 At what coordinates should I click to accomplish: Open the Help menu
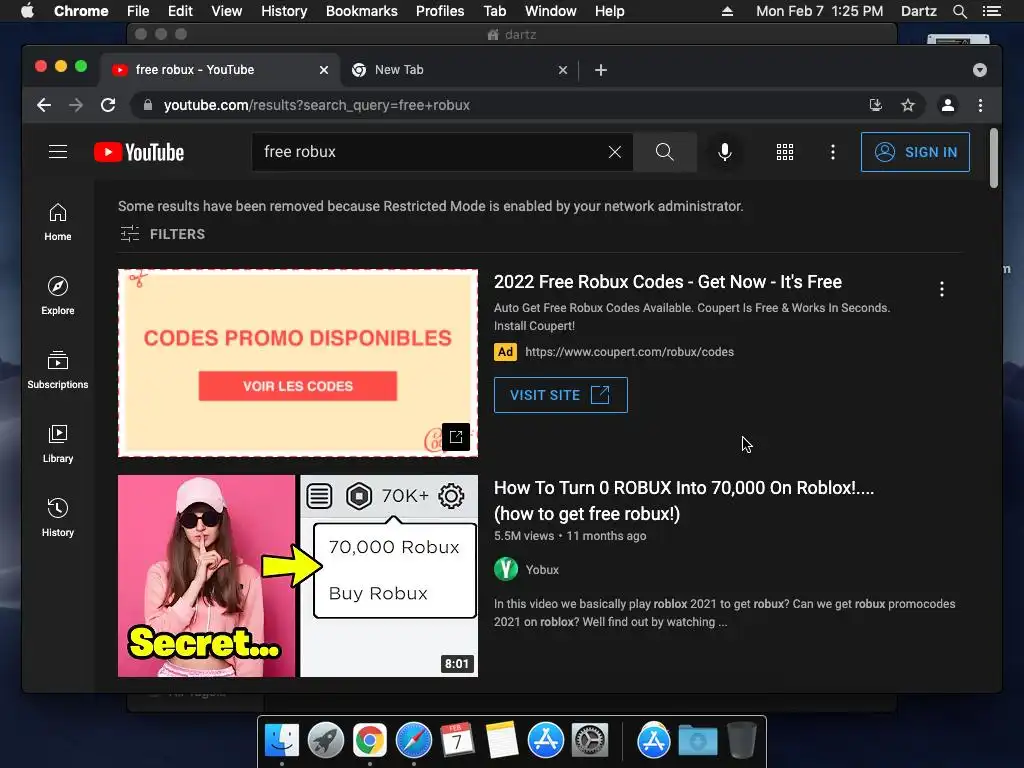coord(609,11)
